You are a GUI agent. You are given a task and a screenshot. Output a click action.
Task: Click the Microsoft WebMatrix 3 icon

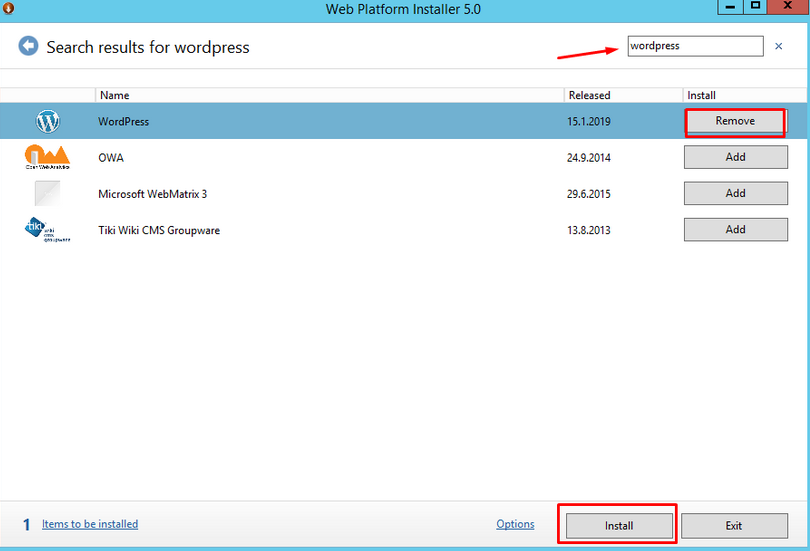click(48, 193)
